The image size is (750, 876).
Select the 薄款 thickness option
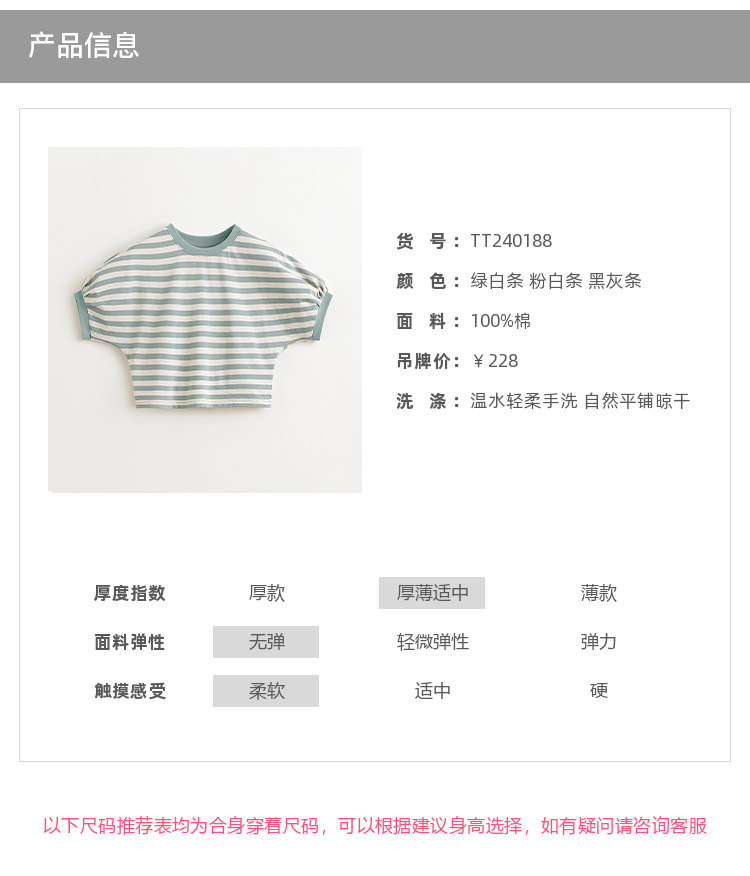click(599, 593)
